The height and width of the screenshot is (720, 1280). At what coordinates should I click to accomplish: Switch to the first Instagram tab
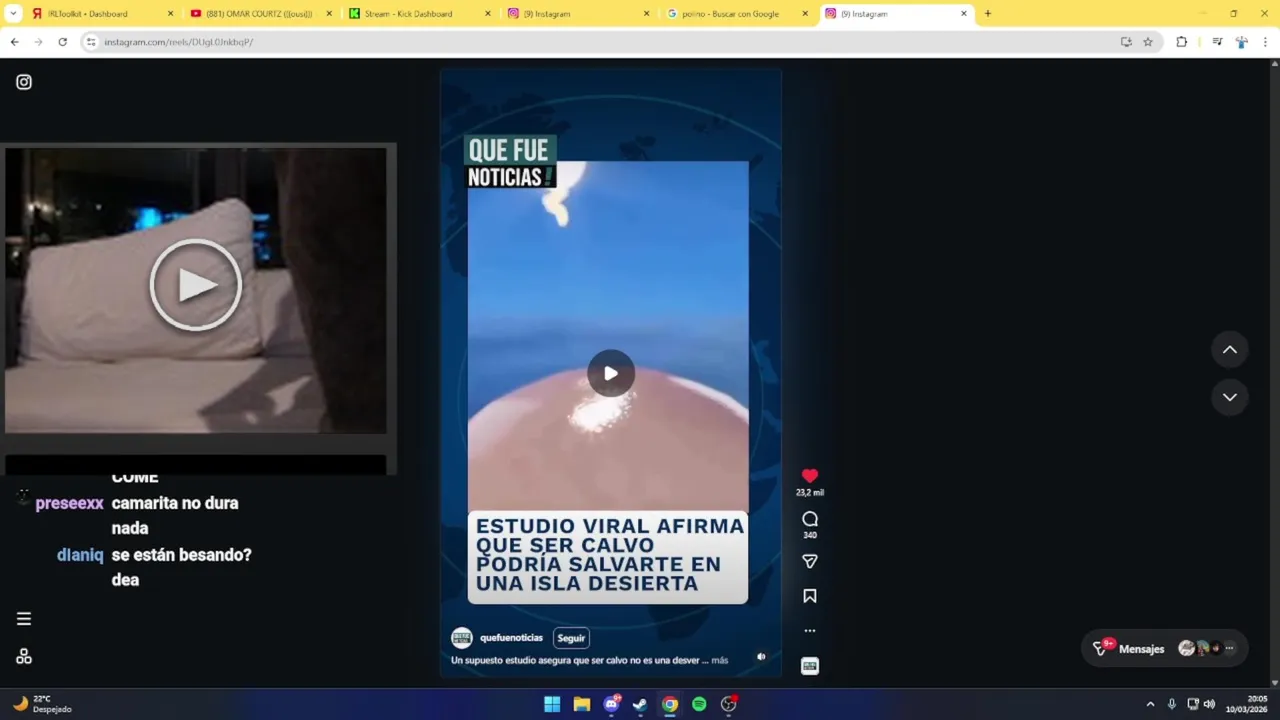click(578, 14)
